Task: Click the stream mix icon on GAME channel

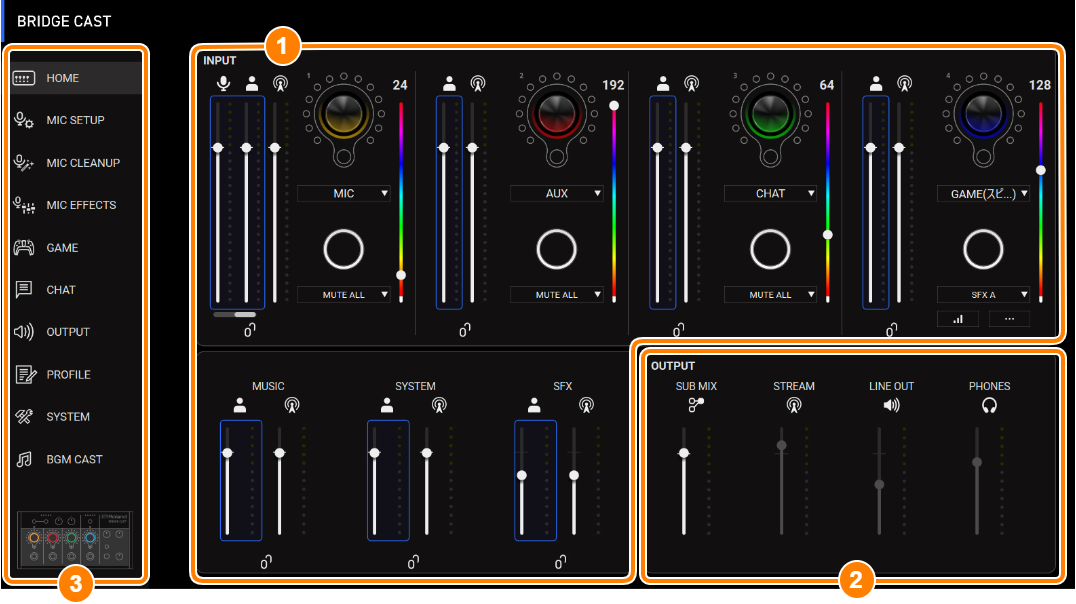Action: pos(904,84)
